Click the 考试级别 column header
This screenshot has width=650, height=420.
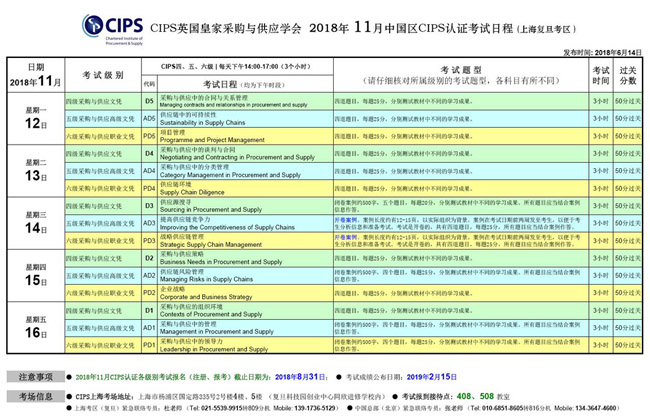pyautogui.click(x=103, y=75)
